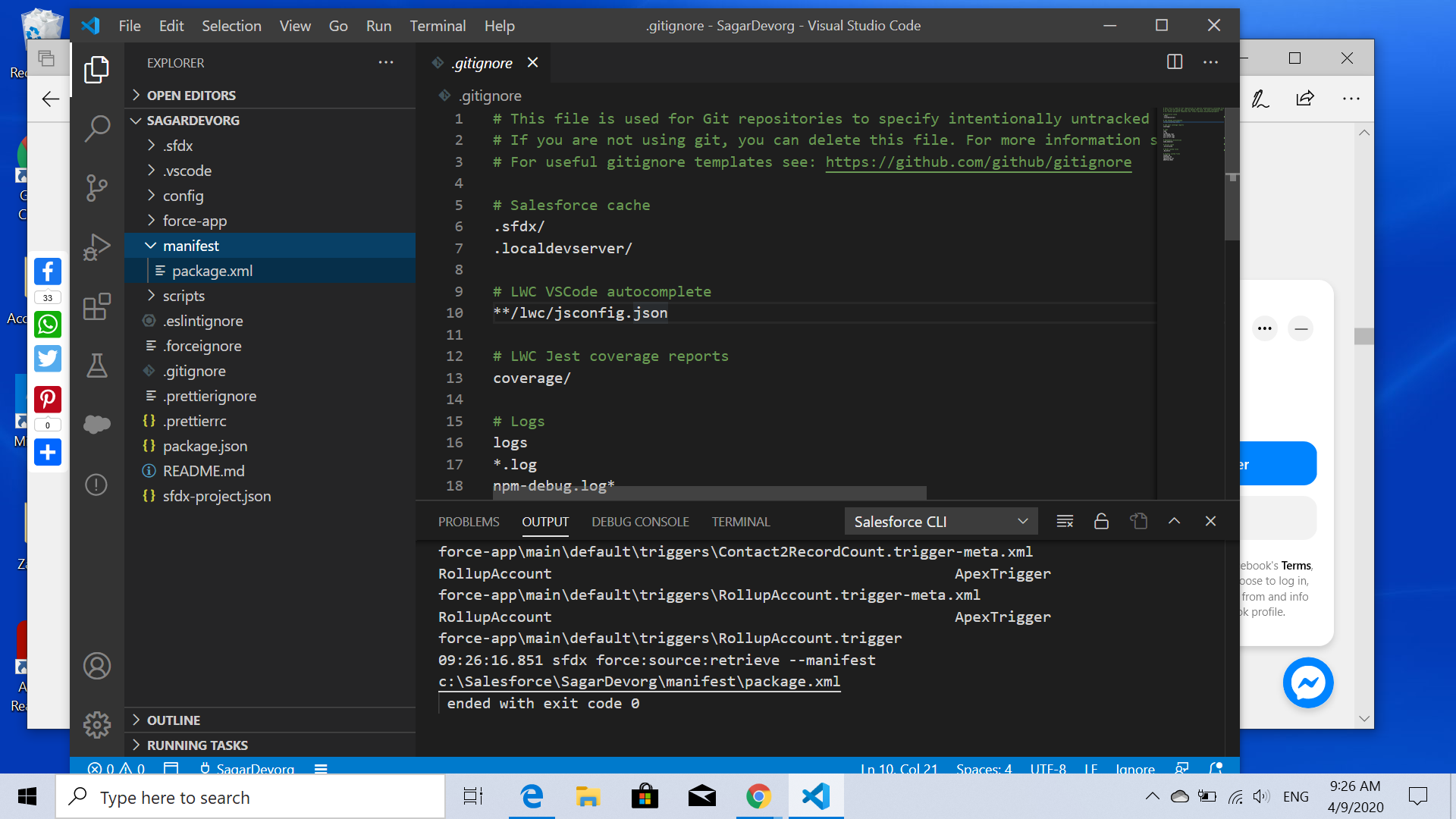Open sfdx-project.json file
1456x819 pixels.
(x=270, y=496)
